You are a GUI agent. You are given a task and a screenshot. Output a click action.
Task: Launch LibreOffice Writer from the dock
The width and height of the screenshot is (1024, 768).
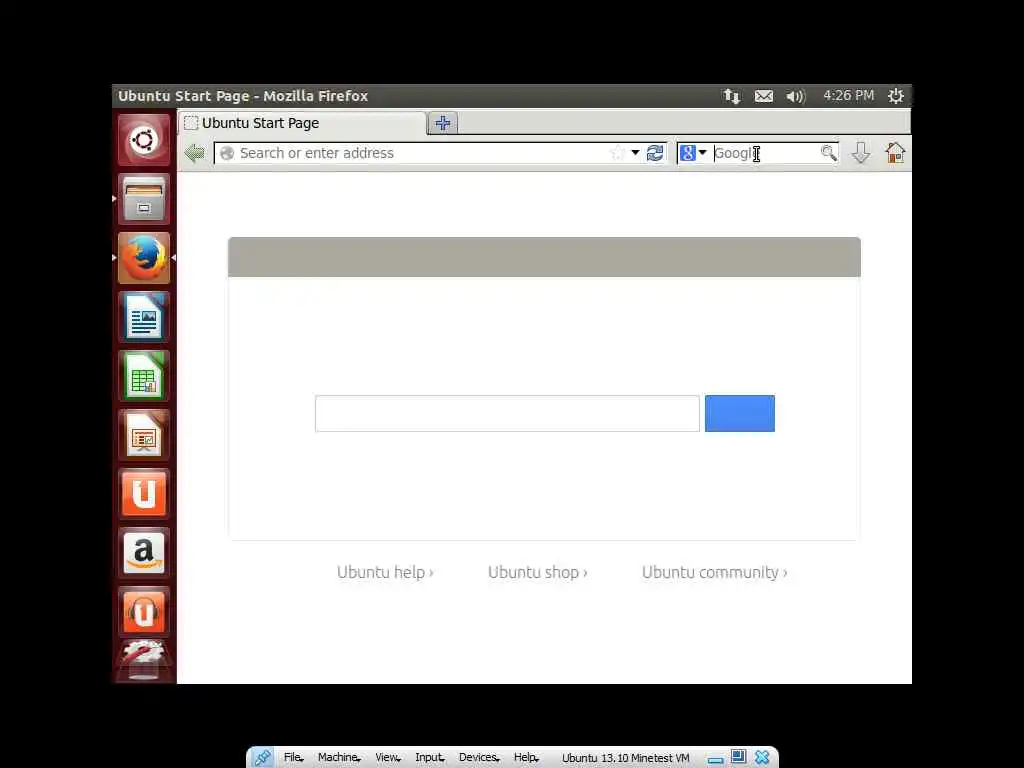144,317
